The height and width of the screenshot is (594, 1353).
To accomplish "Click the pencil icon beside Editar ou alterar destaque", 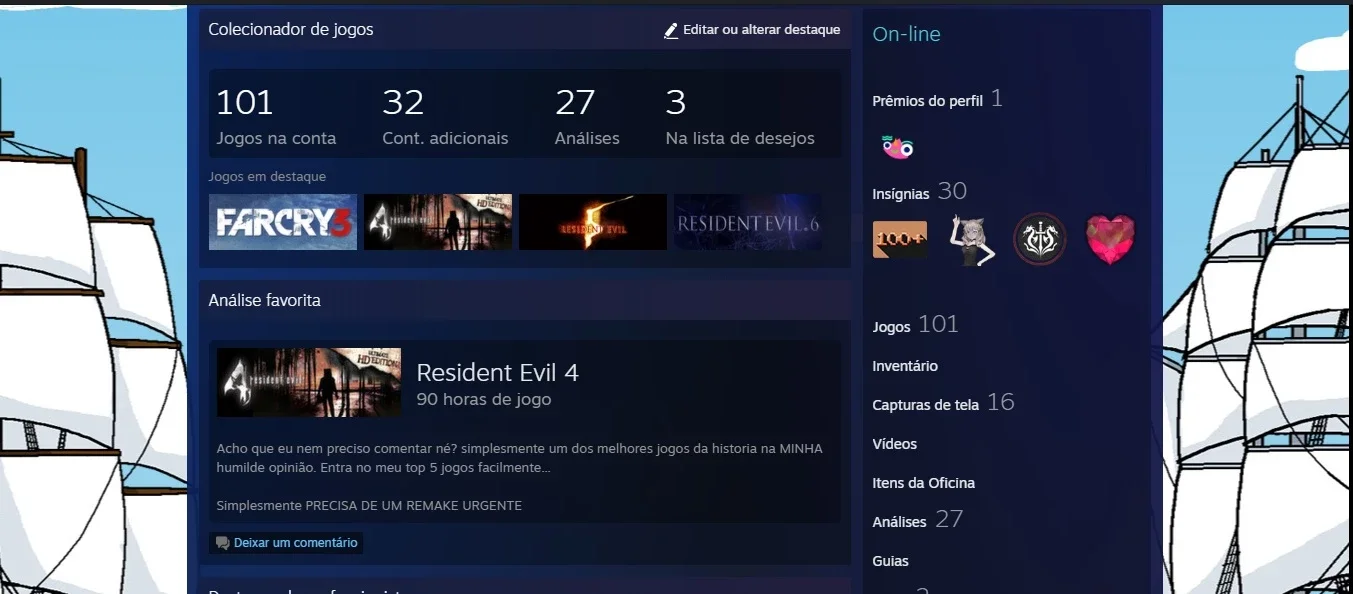I will point(671,31).
